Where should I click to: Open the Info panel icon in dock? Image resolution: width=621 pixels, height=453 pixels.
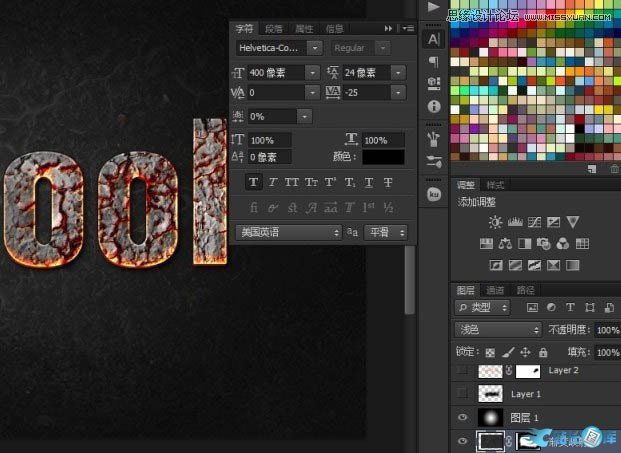(434, 106)
